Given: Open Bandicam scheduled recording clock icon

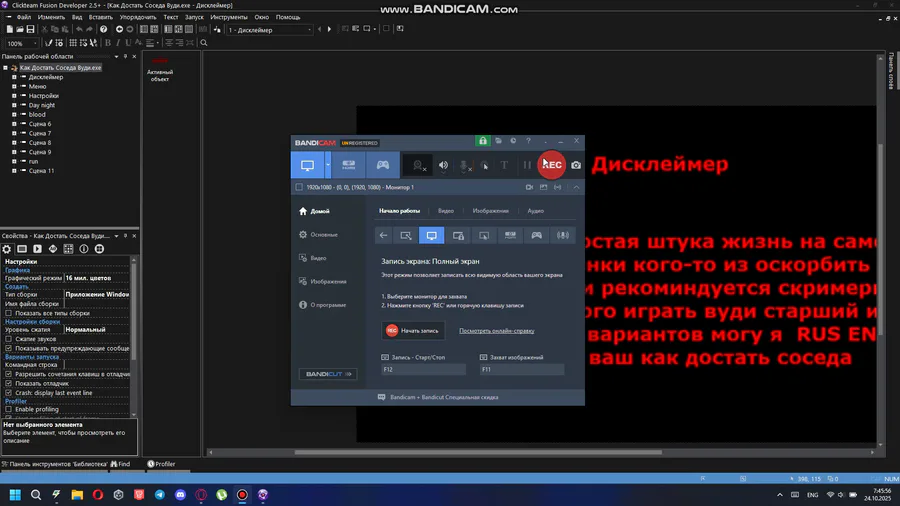Looking at the screenshot, I should click(513, 141).
